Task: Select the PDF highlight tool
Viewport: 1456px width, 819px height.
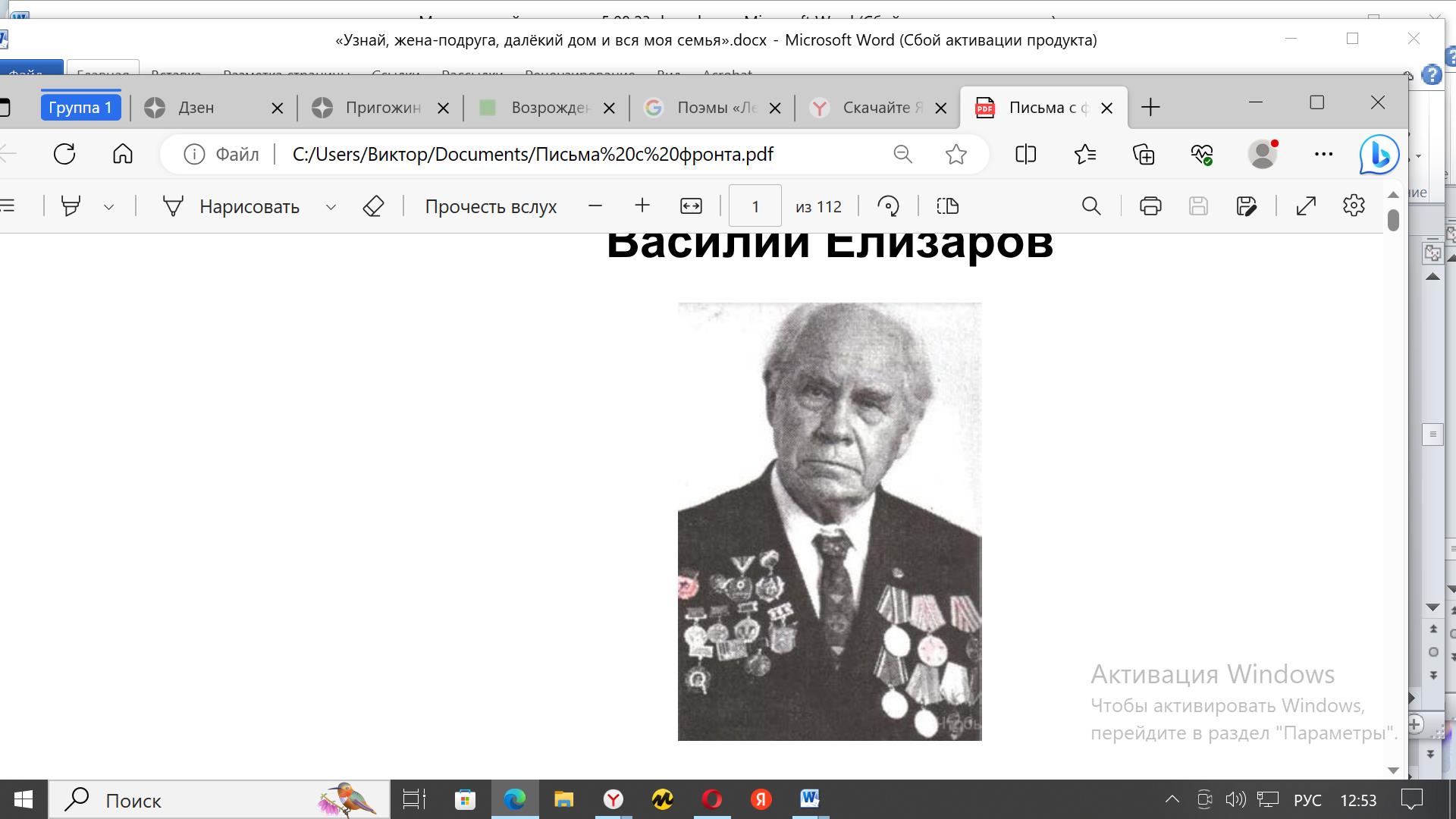Action: point(71,206)
